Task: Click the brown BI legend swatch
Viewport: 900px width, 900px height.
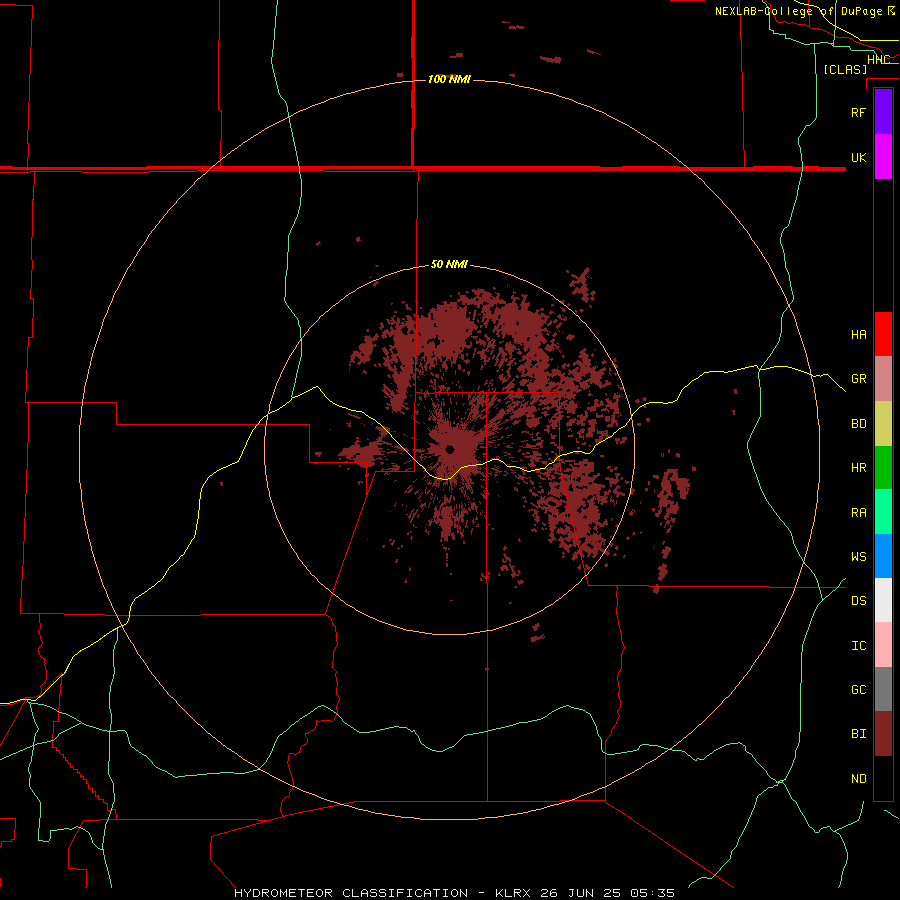Action: [x=883, y=734]
